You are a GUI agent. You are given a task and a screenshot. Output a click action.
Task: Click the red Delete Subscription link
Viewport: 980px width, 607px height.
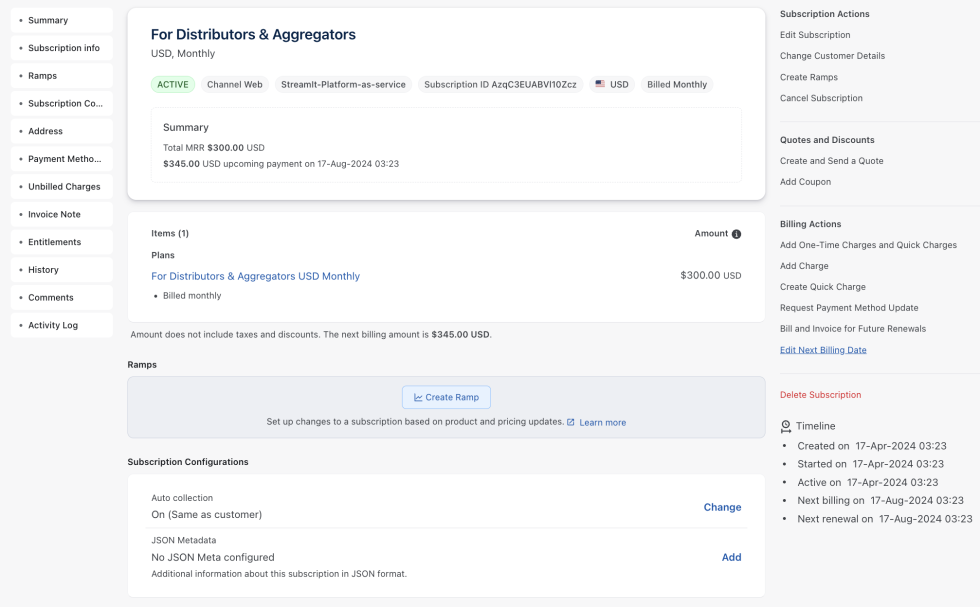pos(820,395)
